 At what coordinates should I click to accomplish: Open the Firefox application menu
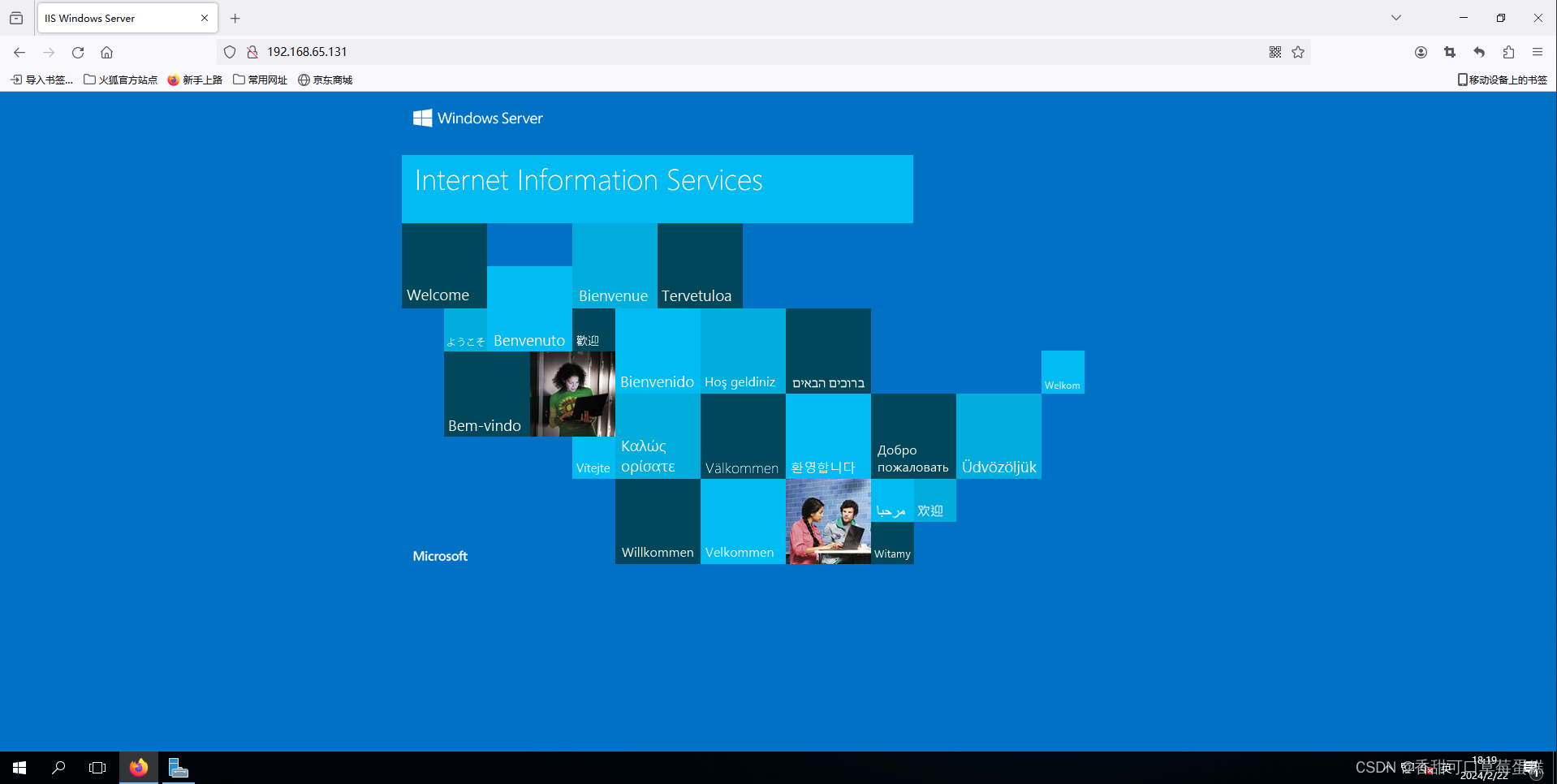pyautogui.click(x=1538, y=52)
